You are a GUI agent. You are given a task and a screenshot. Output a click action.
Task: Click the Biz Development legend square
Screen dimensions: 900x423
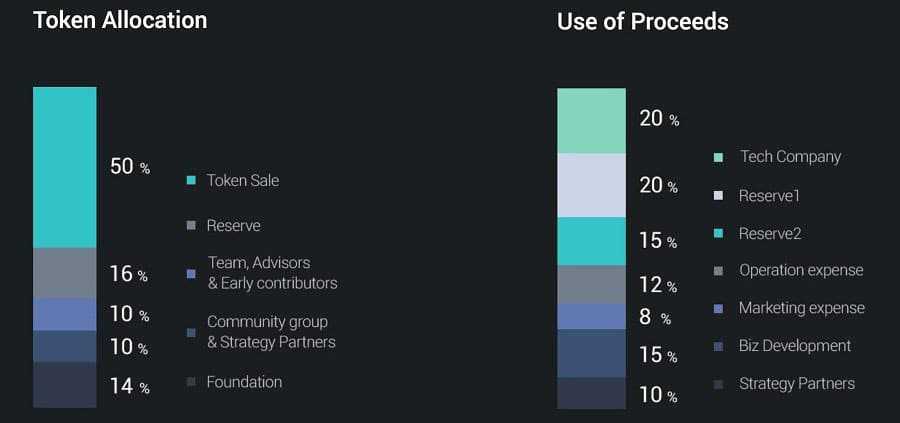(x=719, y=347)
